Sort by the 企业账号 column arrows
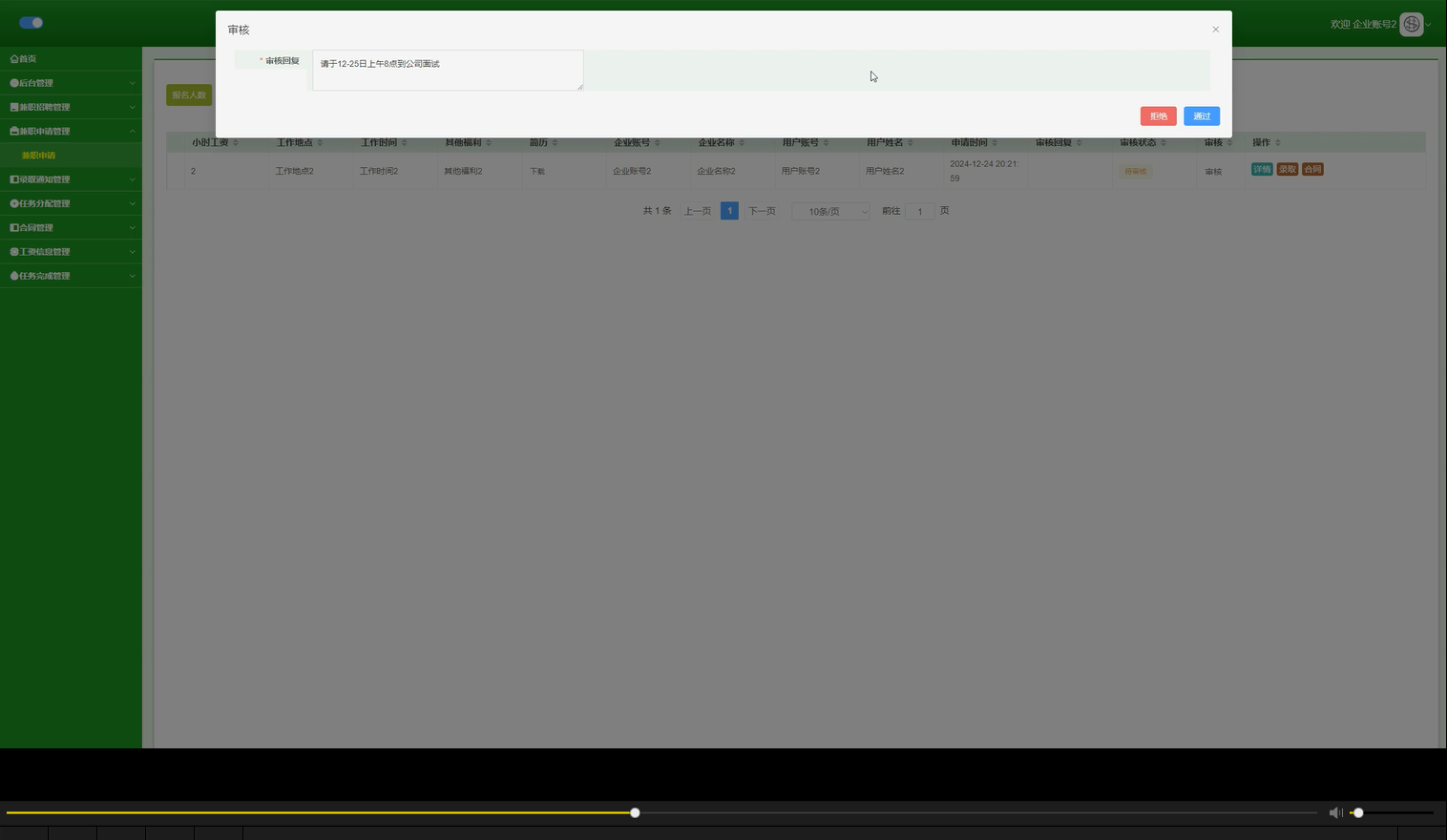The width and height of the screenshot is (1447, 840). tap(657, 143)
